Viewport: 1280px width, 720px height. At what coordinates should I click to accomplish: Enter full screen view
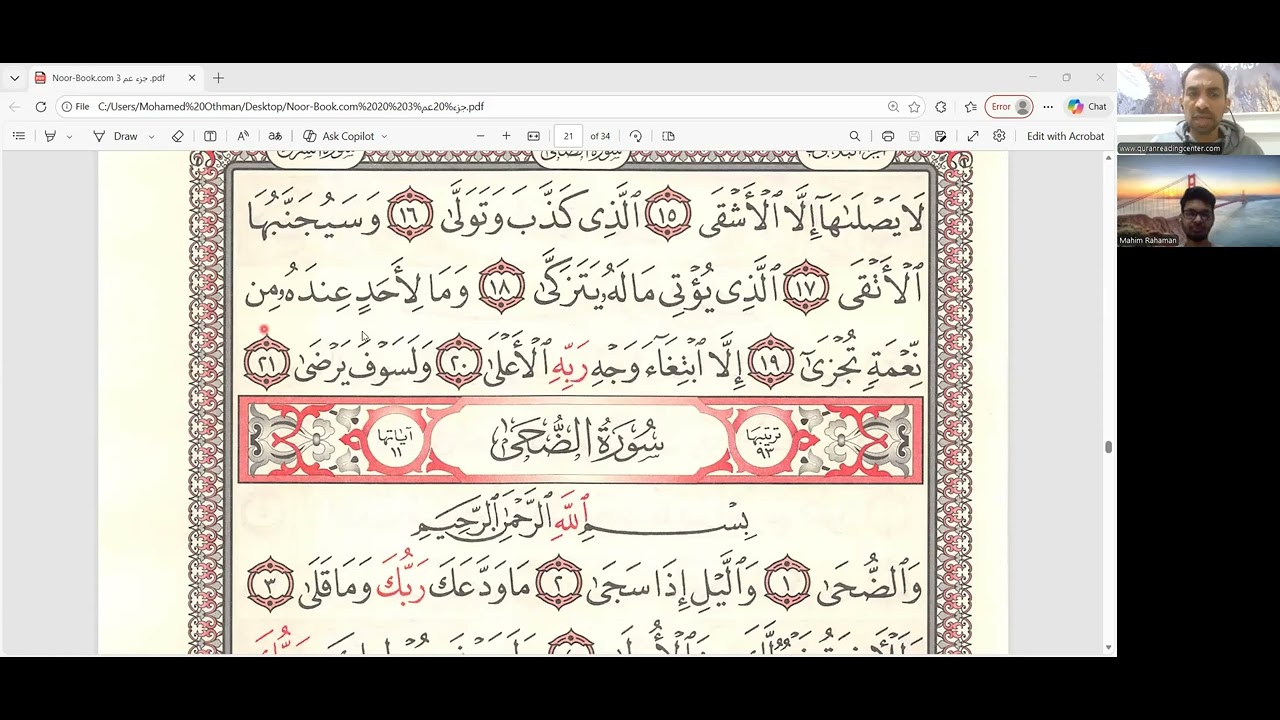973,136
